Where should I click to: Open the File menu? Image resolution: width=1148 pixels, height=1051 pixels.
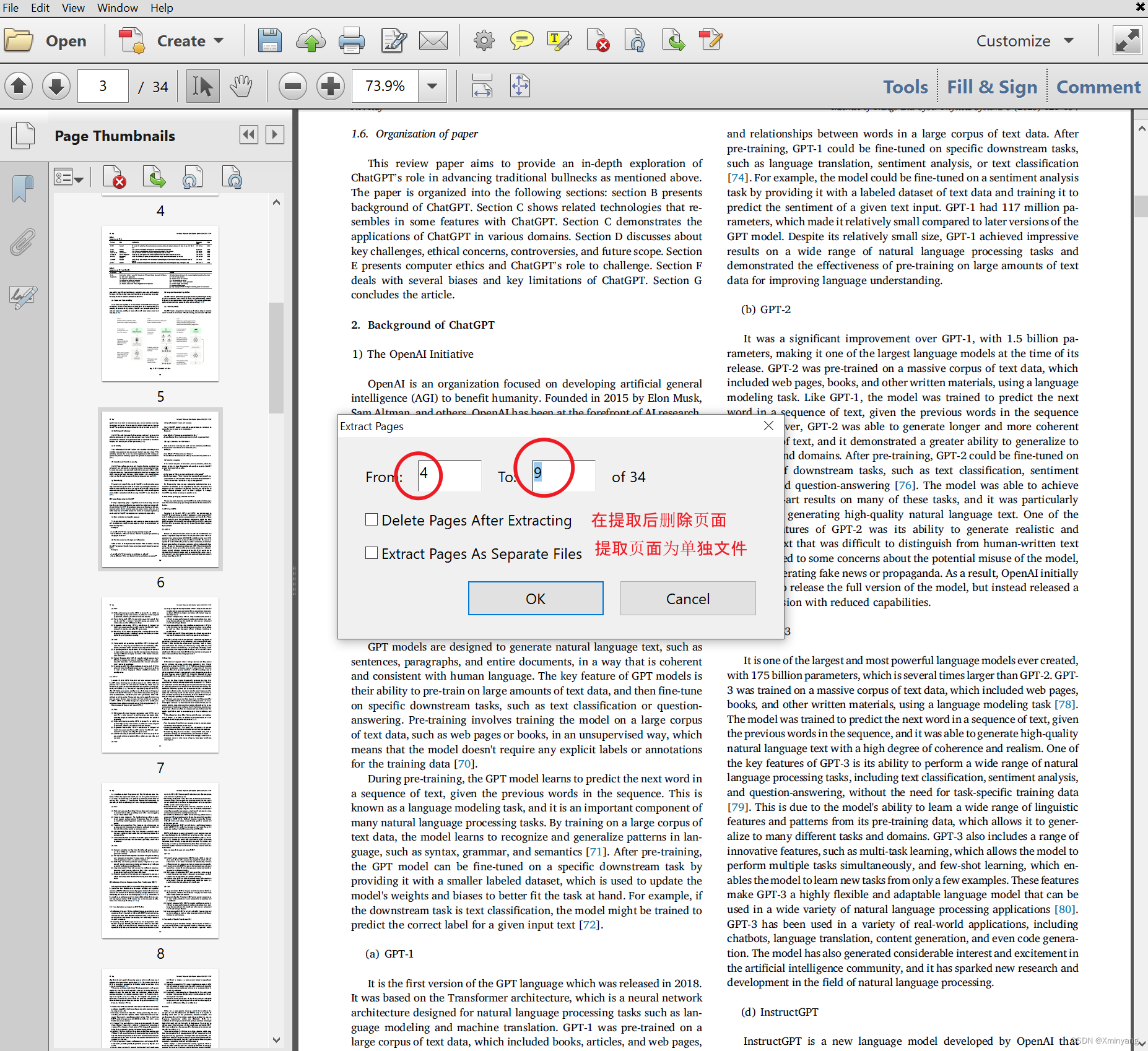coord(11,8)
